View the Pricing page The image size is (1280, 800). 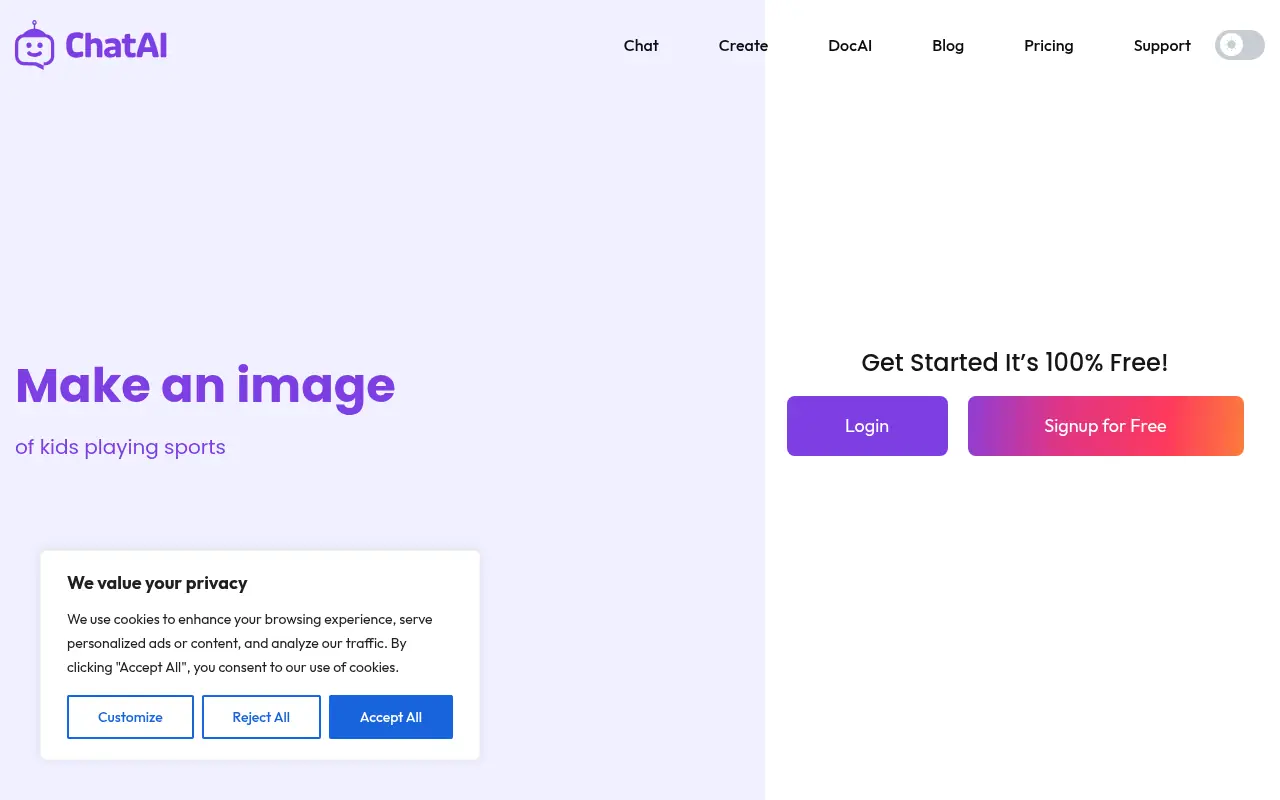(1048, 46)
